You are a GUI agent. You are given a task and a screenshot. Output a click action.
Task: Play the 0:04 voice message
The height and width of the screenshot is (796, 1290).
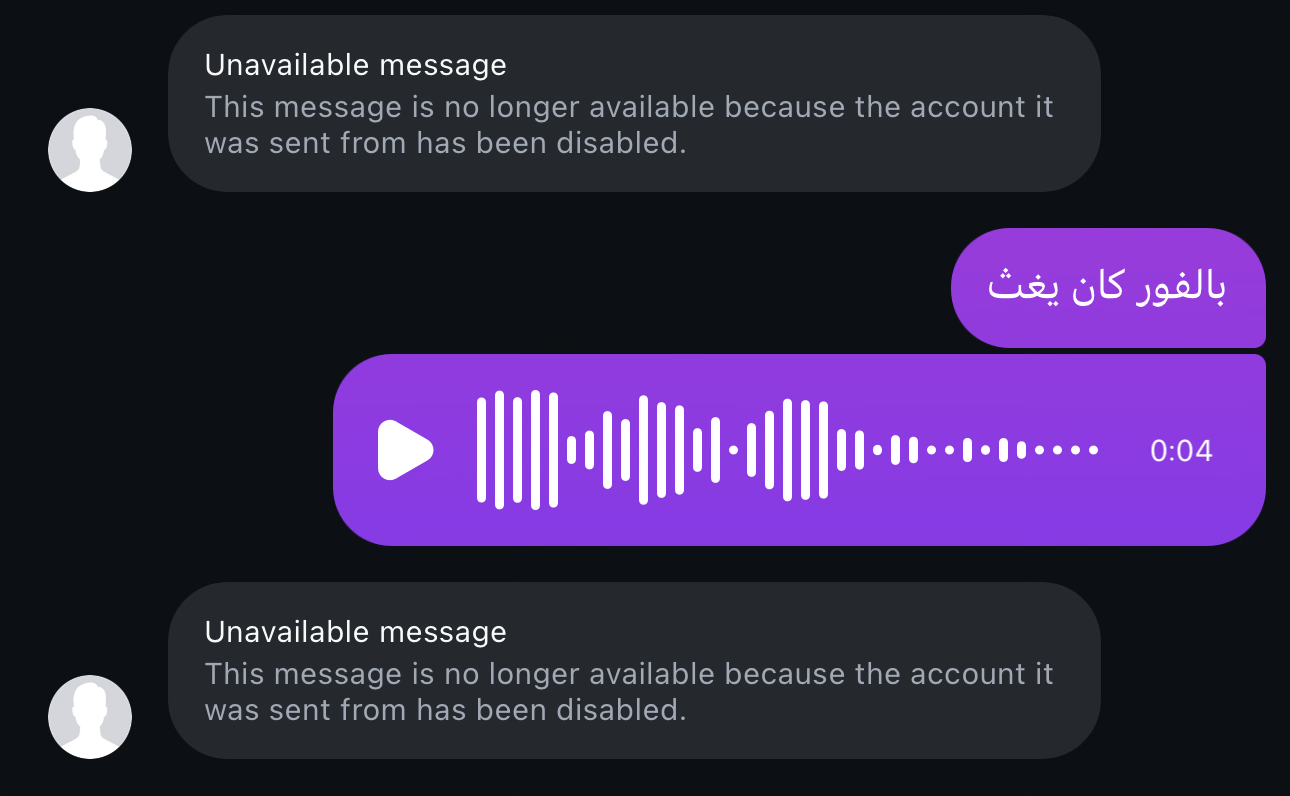[x=405, y=450]
